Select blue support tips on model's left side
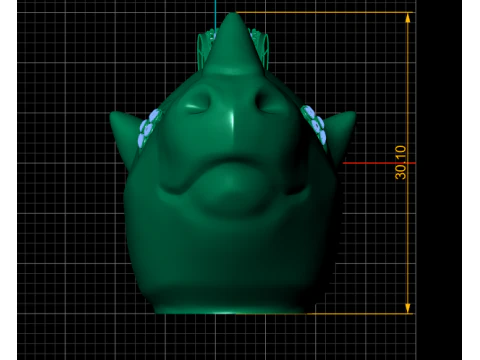 (150, 128)
